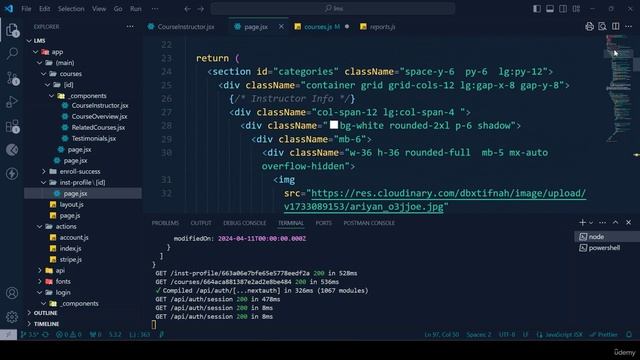This screenshot has height=360, width=640.
Task: Expand the fonts folder
Action: click(x=40, y=281)
